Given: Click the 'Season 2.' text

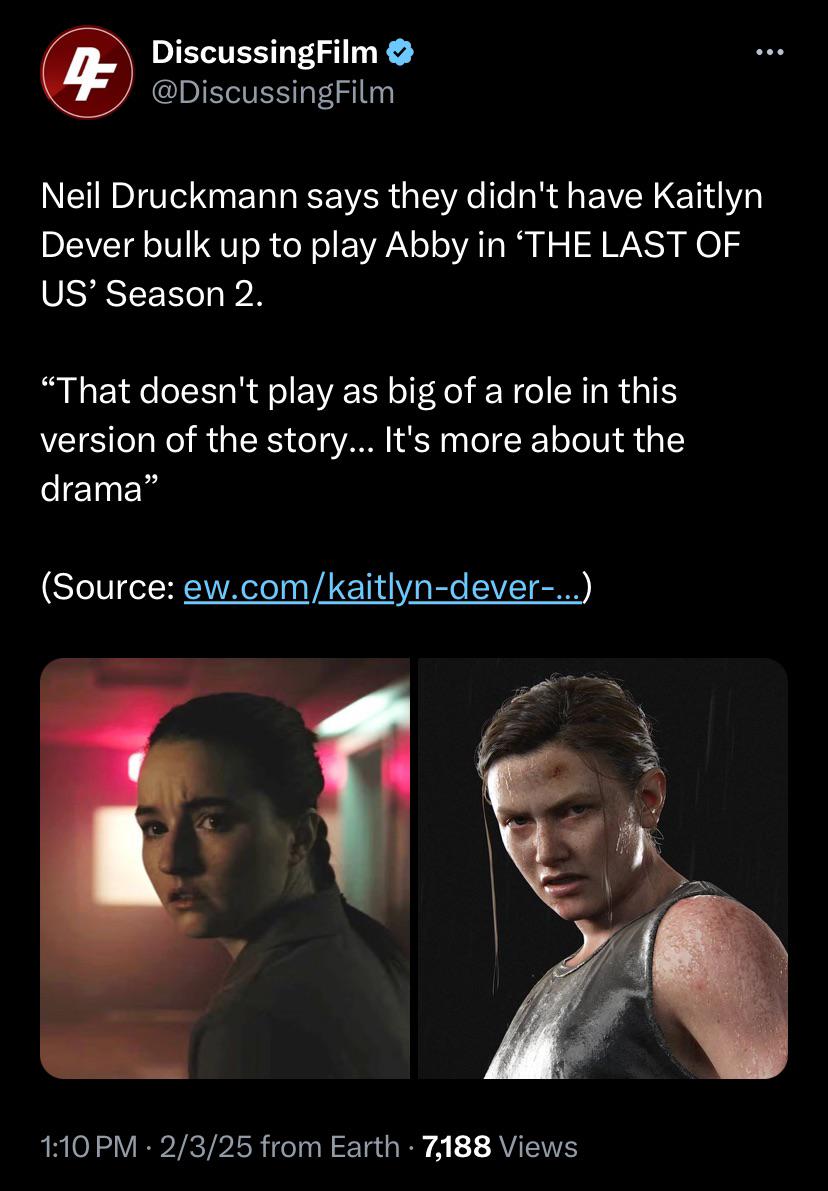Looking at the screenshot, I should tap(185, 294).
